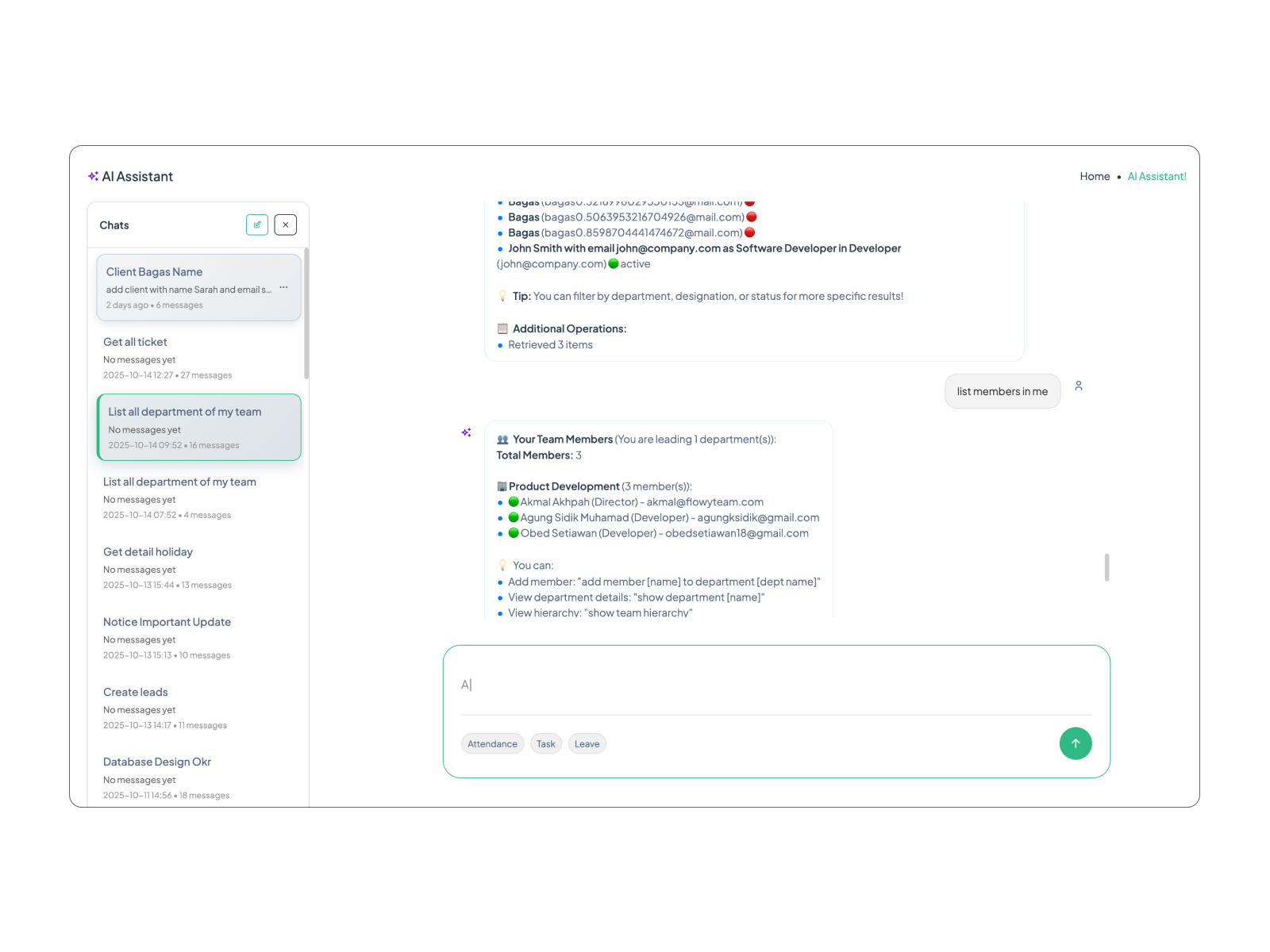Viewport: 1270px width, 952px height.
Task: Open the Client Bagas Name options menu
Action: (x=283, y=288)
